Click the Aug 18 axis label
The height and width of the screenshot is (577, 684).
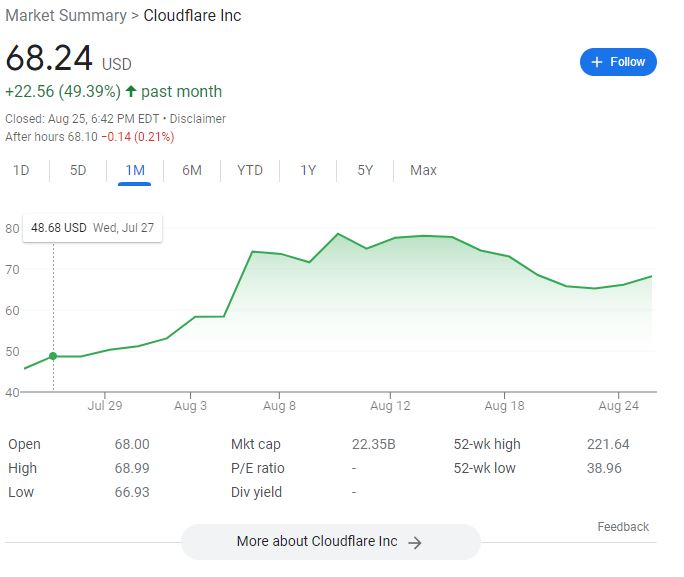[x=504, y=406]
